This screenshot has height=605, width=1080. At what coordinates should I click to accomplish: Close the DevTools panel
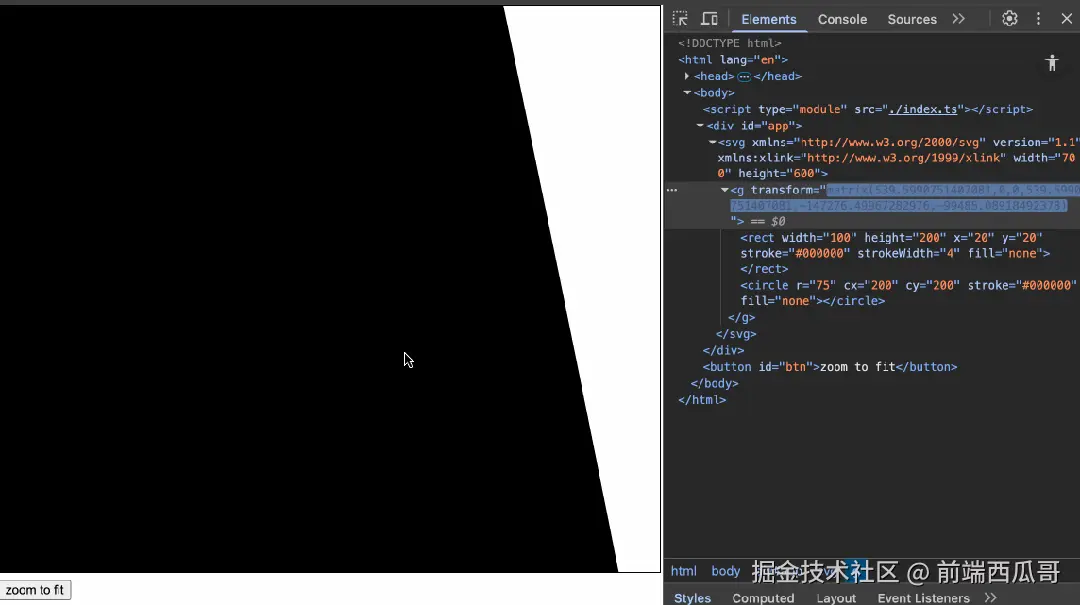[x=1066, y=19]
